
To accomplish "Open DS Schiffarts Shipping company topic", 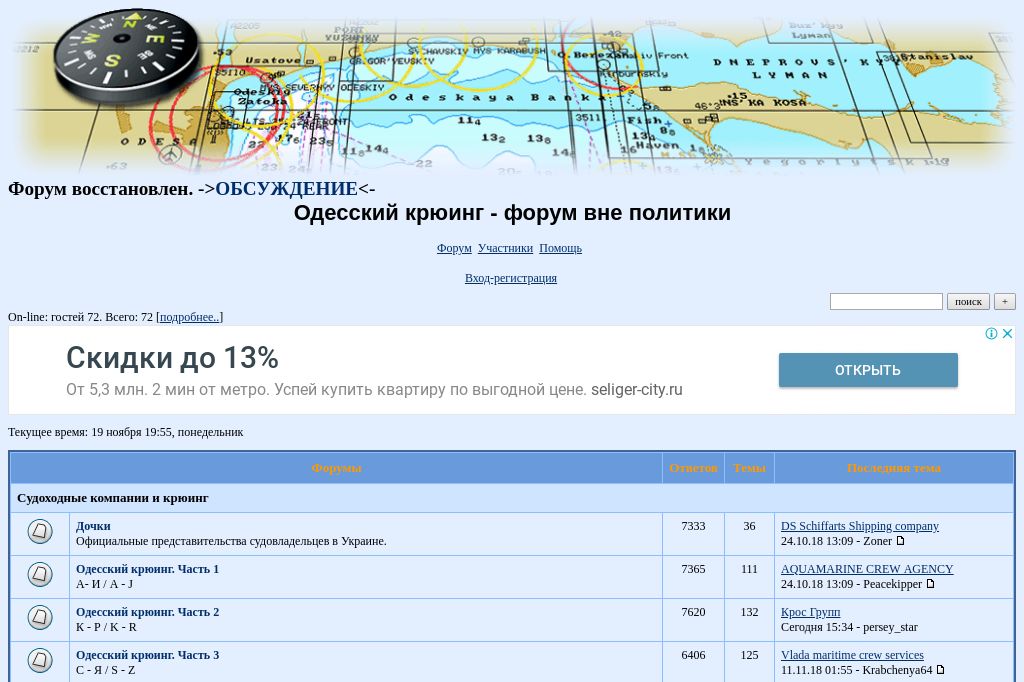I will [x=859, y=526].
